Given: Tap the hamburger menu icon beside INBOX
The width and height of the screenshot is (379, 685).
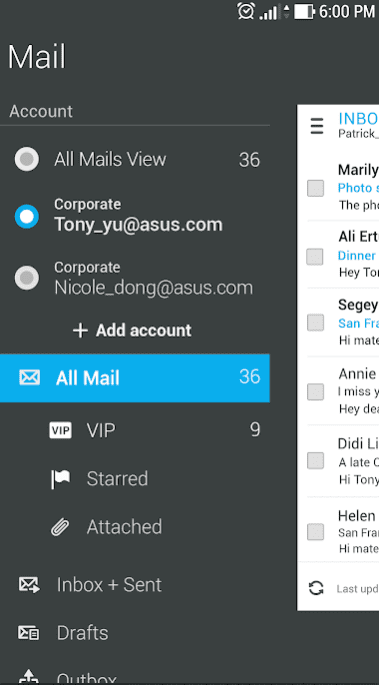Looking at the screenshot, I should [317, 127].
